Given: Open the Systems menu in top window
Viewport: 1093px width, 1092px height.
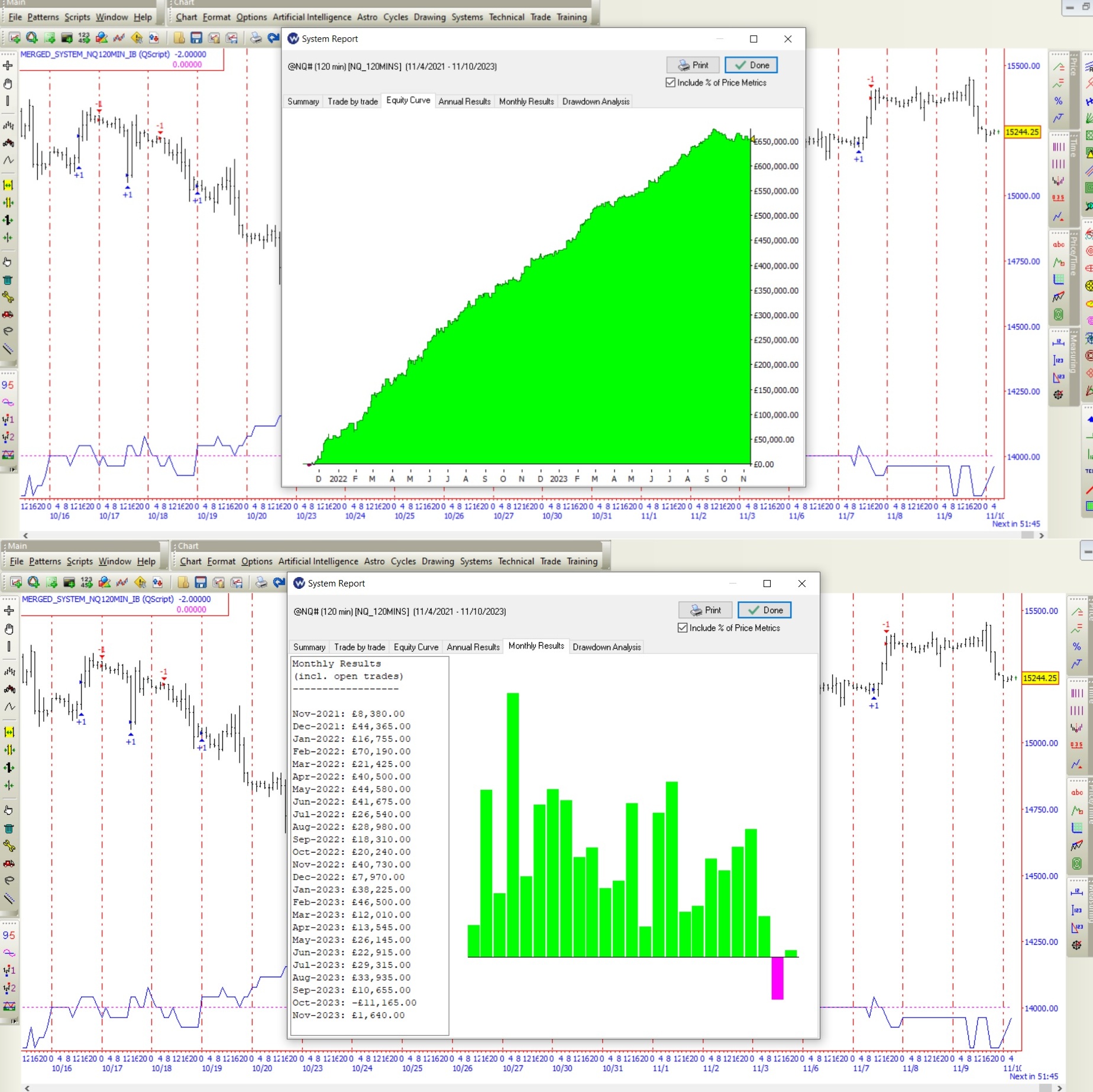Looking at the screenshot, I should (x=467, y=17).
